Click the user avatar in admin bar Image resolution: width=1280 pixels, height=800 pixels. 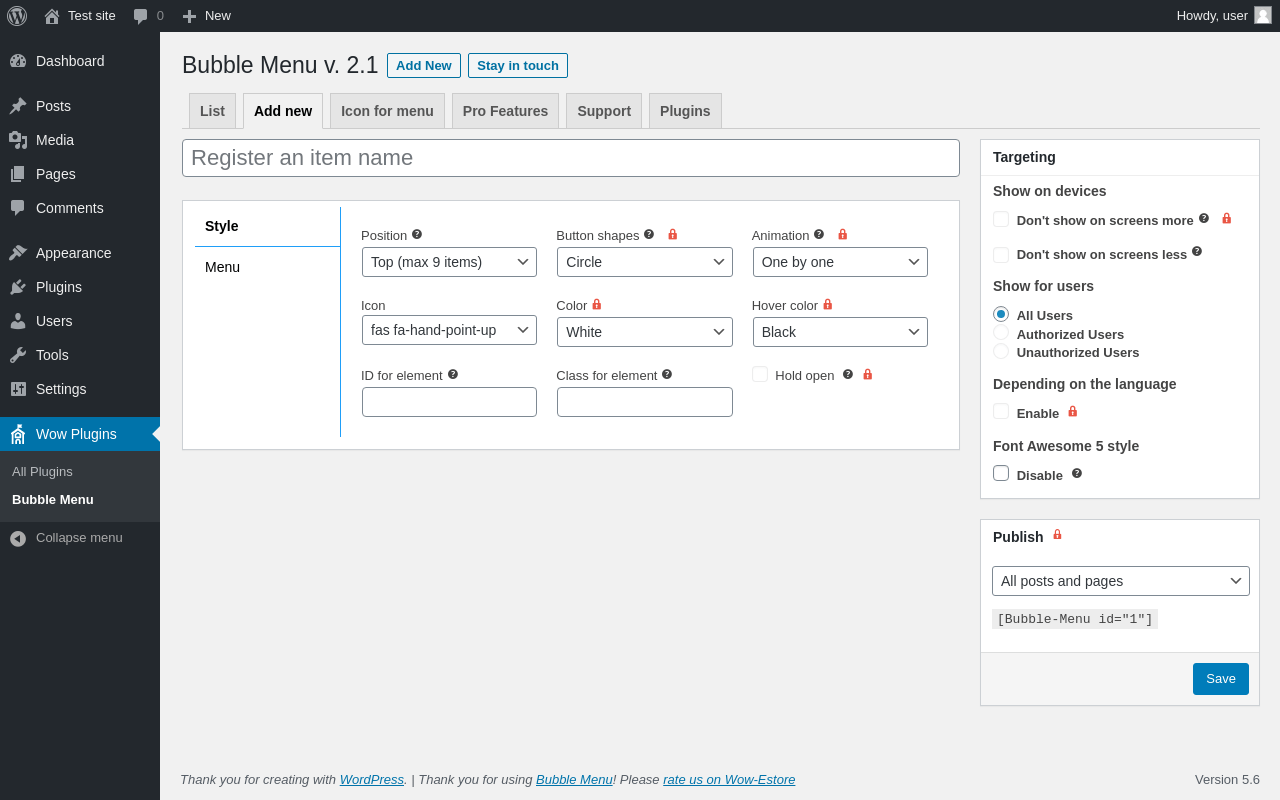pos(1263,15)
